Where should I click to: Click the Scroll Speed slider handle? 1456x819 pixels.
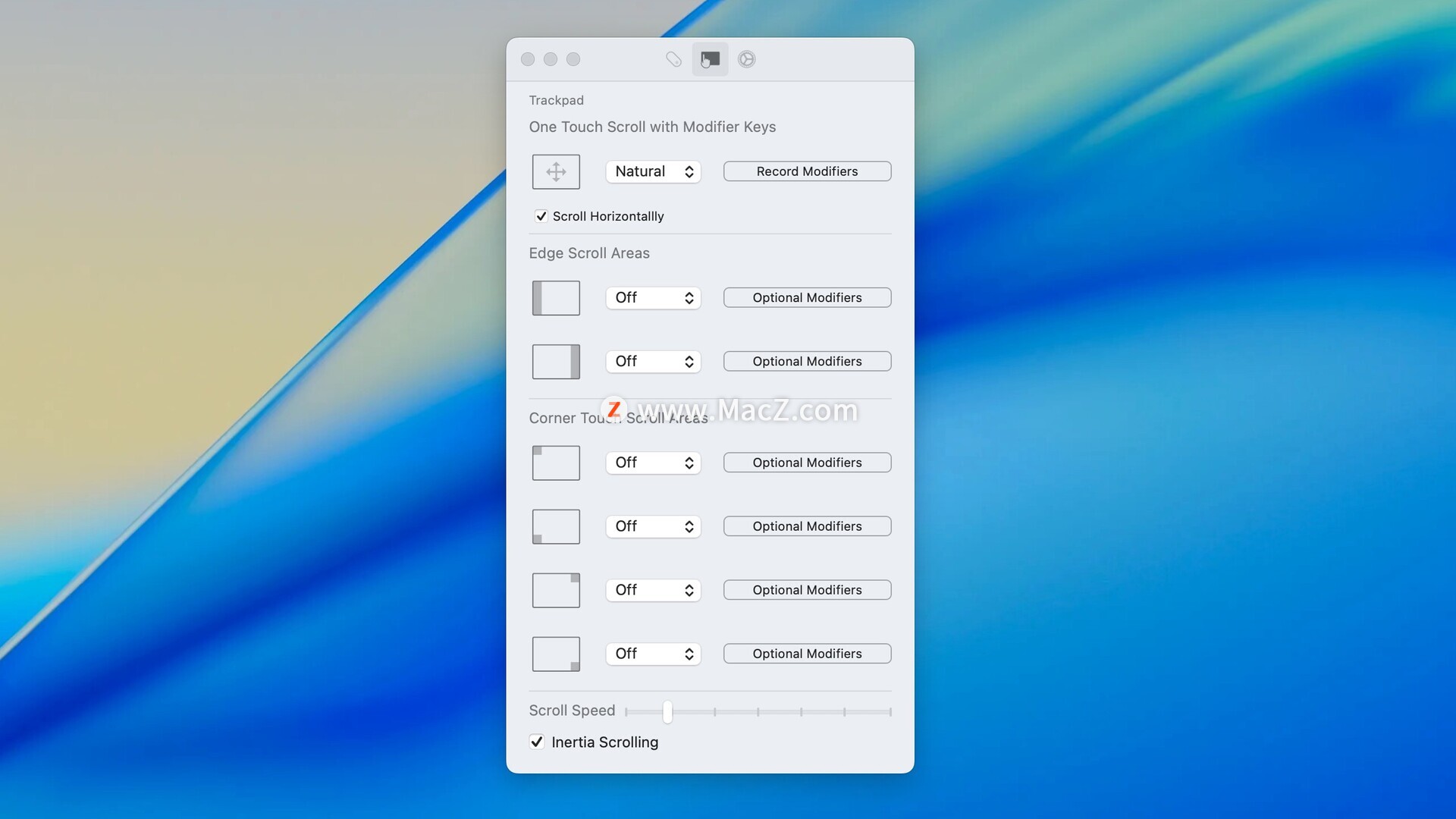(667, 711)
